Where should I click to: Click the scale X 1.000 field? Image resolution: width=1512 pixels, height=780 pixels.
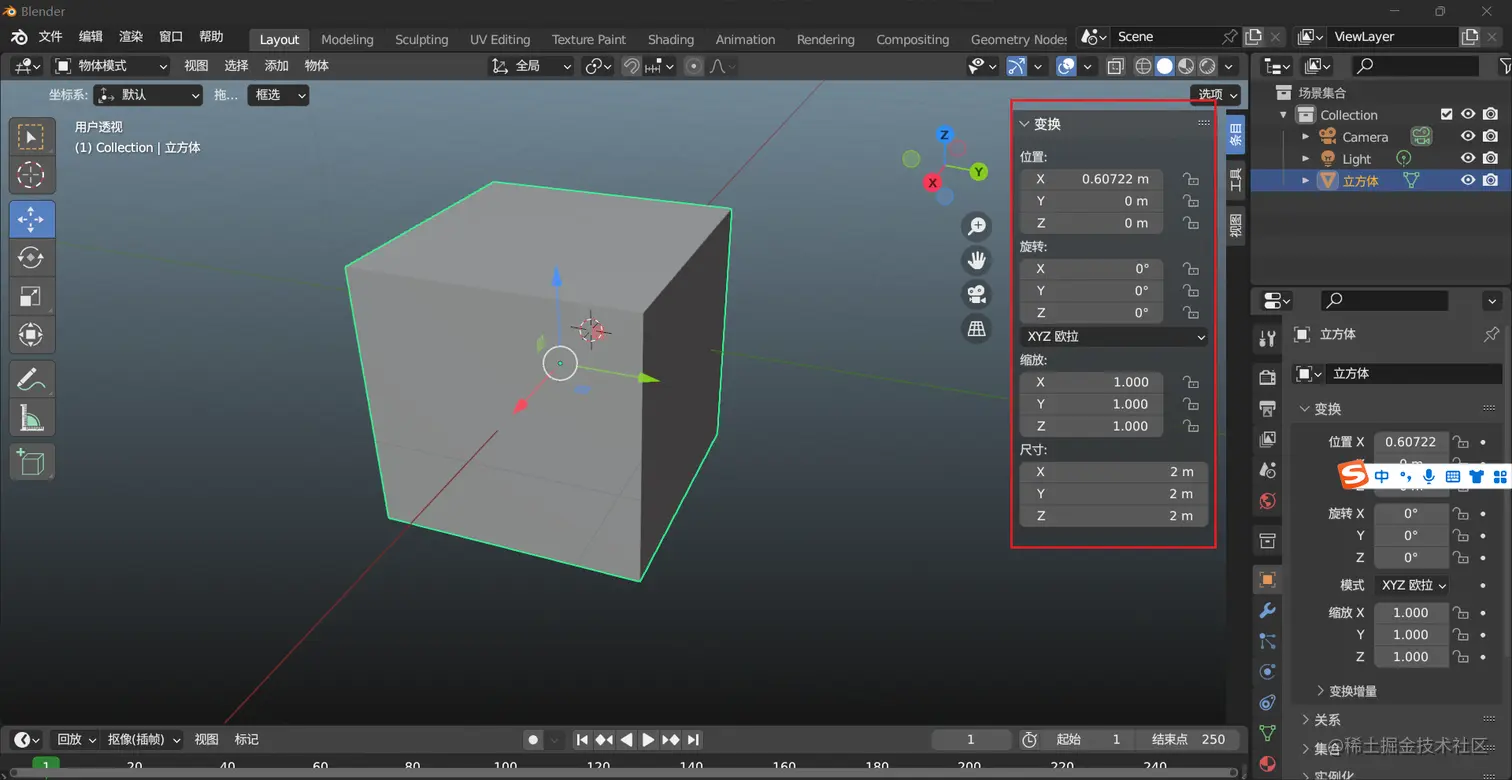(1091, 382)
